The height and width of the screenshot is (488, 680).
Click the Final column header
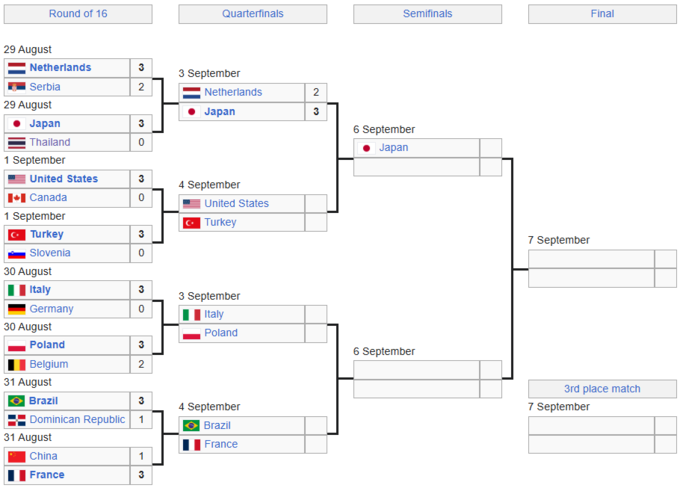(602, 14)
